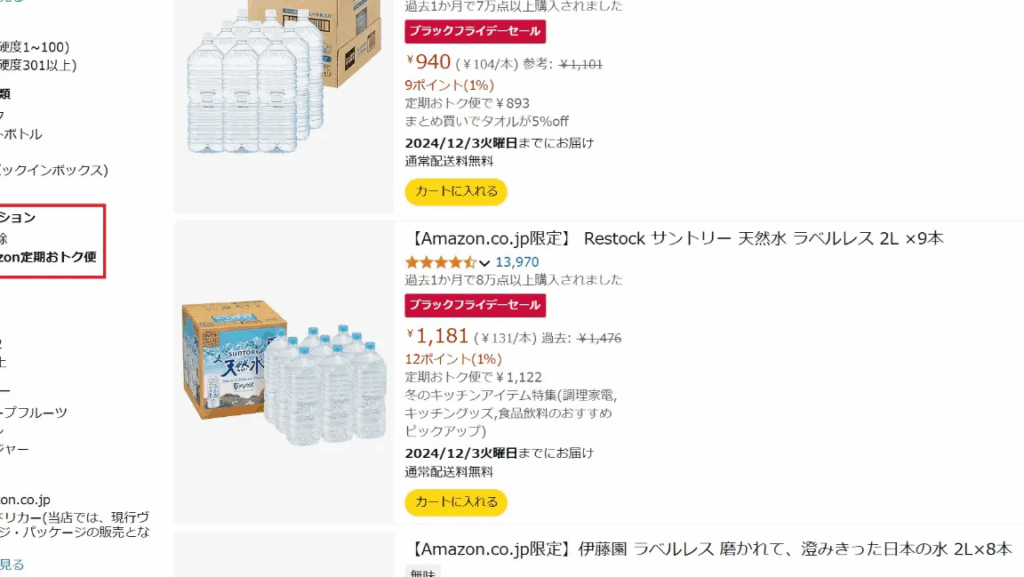Toggle the 硬度301以上 hardness filter
1024x577 pixels.
click(40, 65)
